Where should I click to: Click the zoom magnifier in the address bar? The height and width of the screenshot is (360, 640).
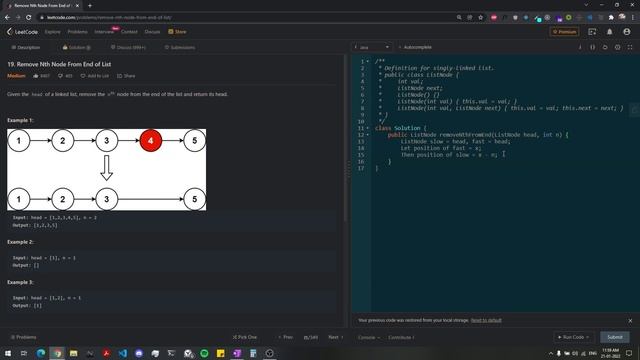click(x=459, y=18)
